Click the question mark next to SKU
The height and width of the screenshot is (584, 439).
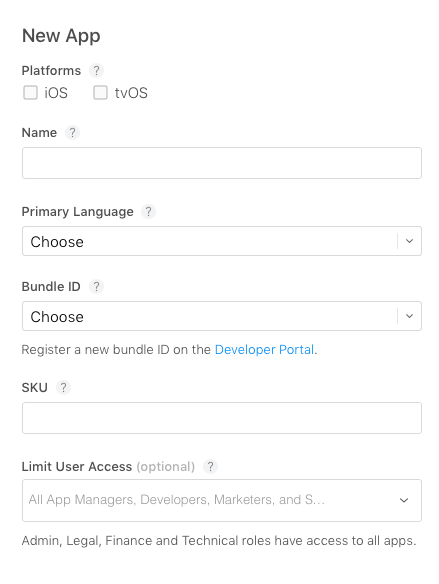63,388
